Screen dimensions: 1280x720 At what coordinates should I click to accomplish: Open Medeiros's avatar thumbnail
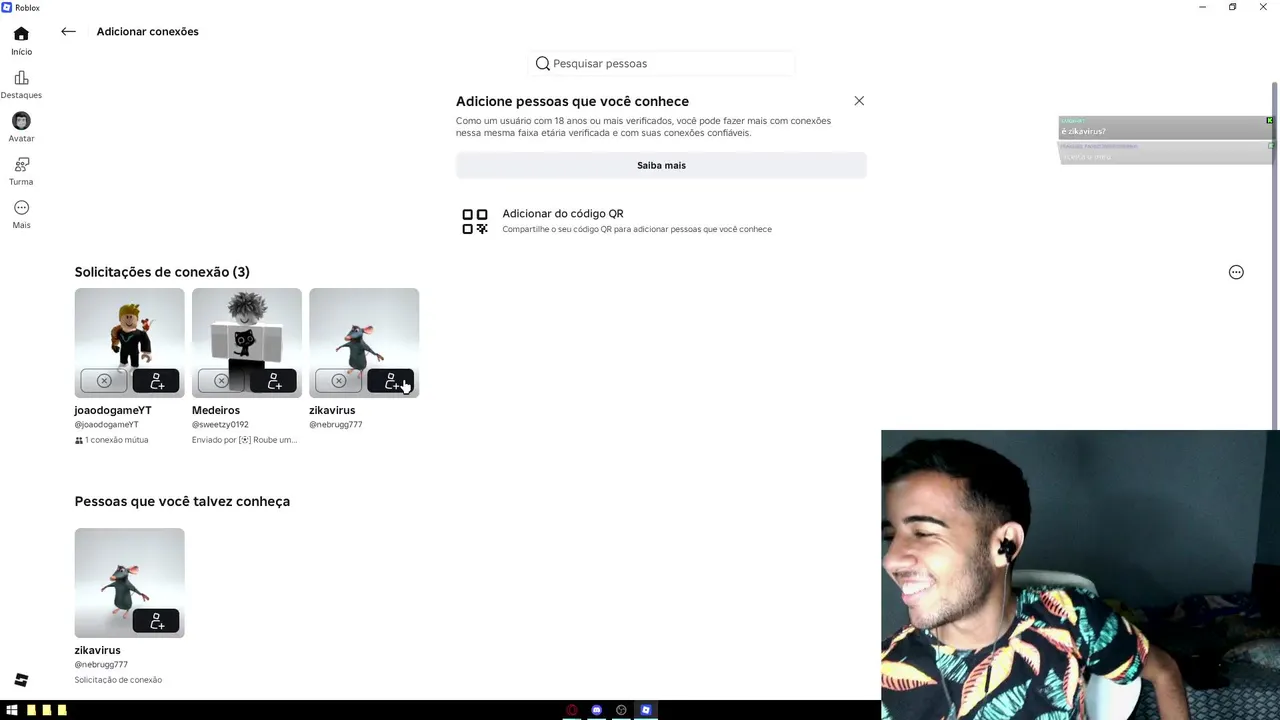(246, 343)
